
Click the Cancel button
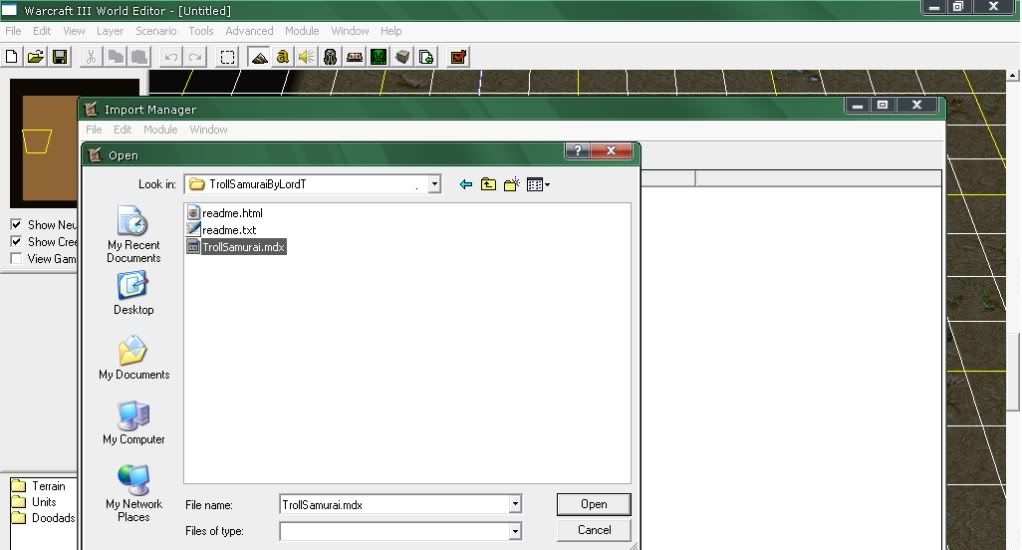594,530
